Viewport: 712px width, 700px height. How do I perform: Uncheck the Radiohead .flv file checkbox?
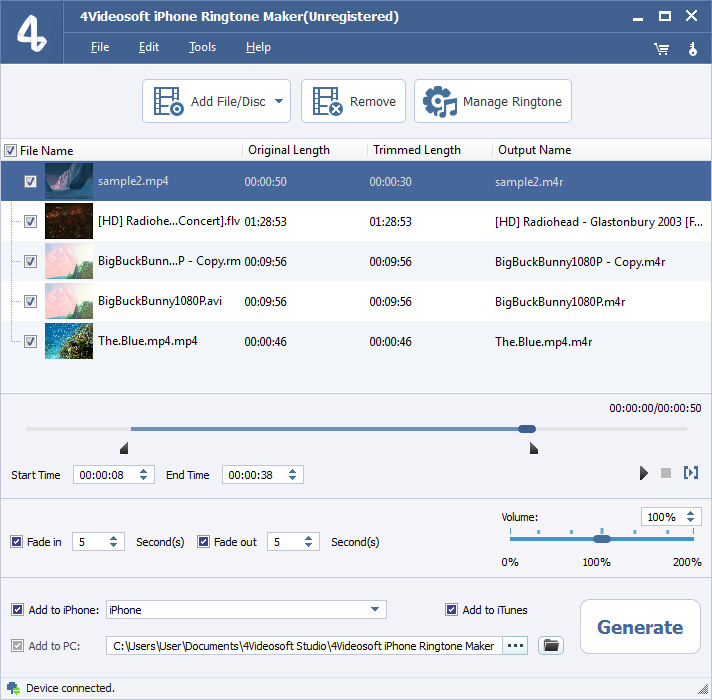(30, 222)
